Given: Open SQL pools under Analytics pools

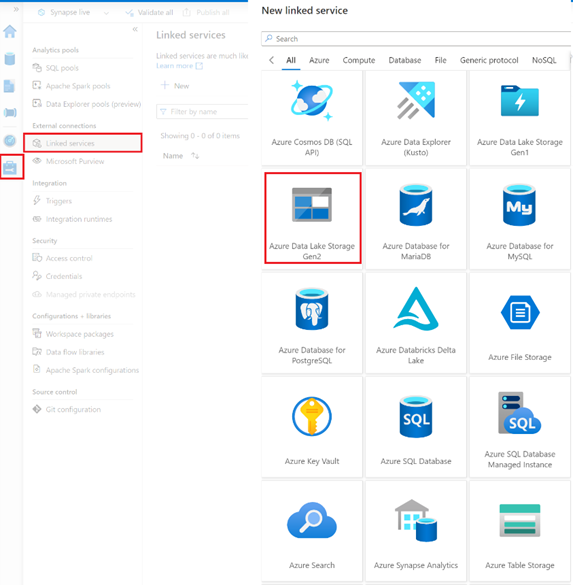Looking at the screenshot, I should [x=56, y=68].
